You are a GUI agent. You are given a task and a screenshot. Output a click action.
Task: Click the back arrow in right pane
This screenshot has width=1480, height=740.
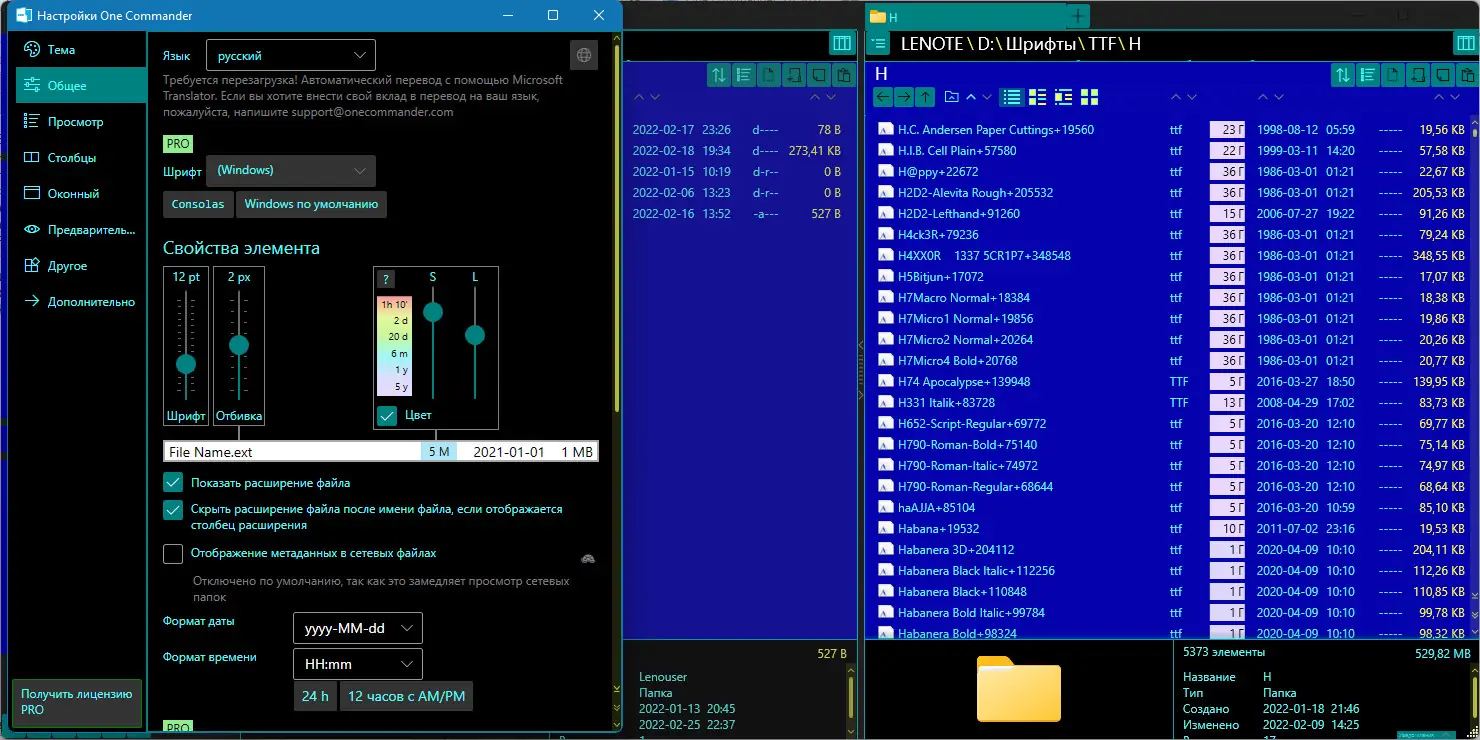click(x=882, y=97)
